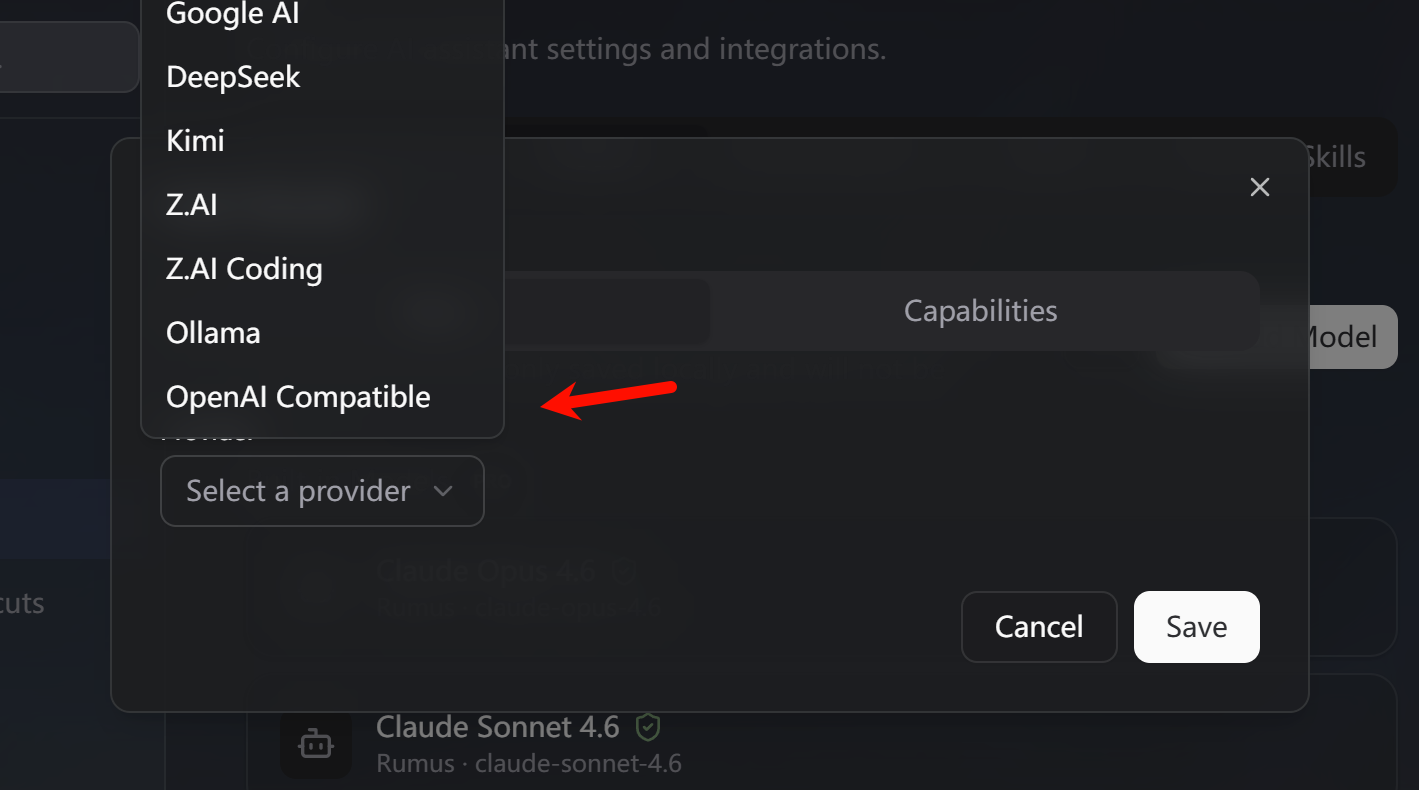Screen dimensions: 1419x790
Task: Pick Kimi from the provider list
Action: tap(196, 141)
